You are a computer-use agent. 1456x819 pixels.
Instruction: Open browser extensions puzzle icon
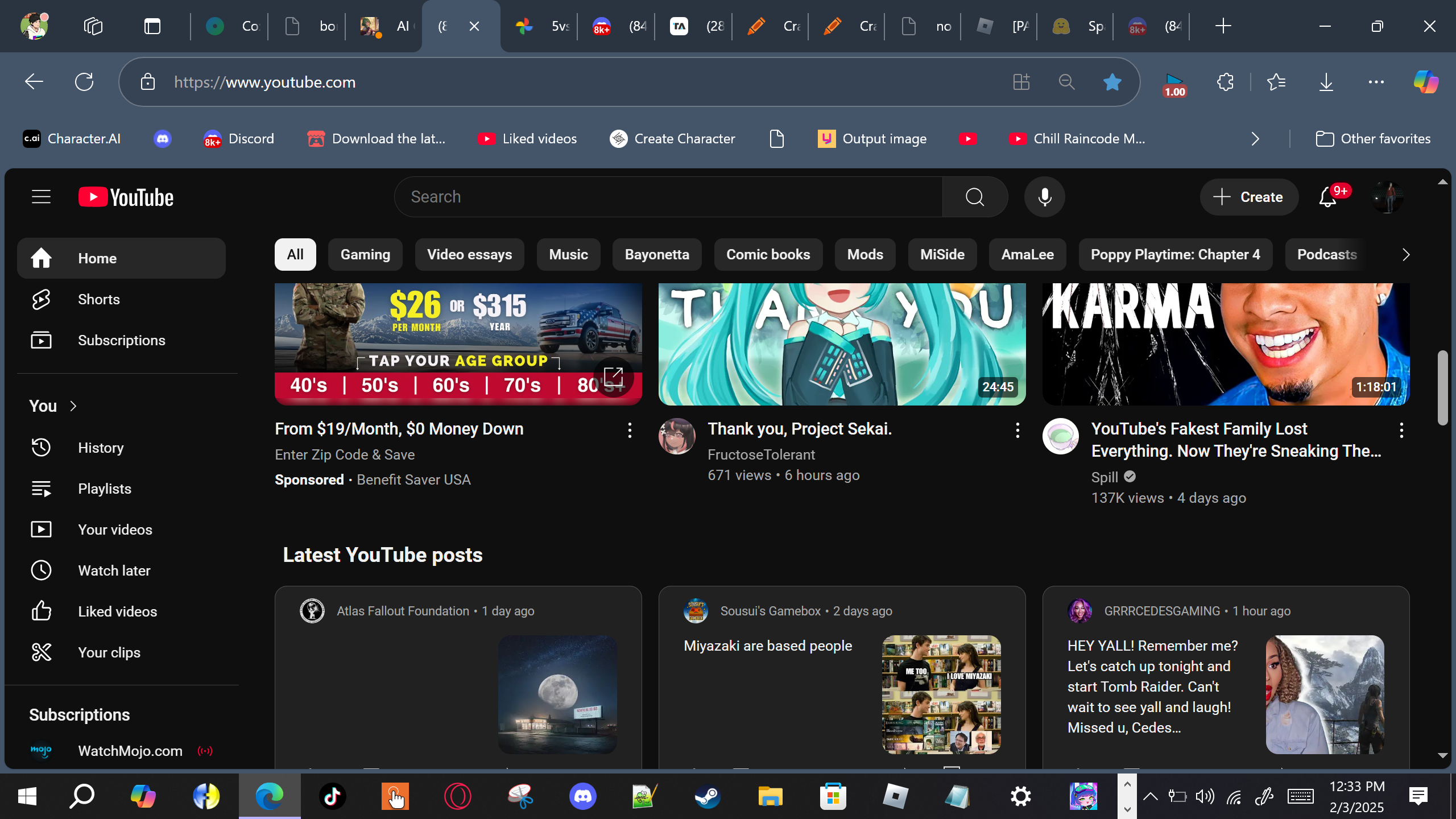coord(1225,82)
